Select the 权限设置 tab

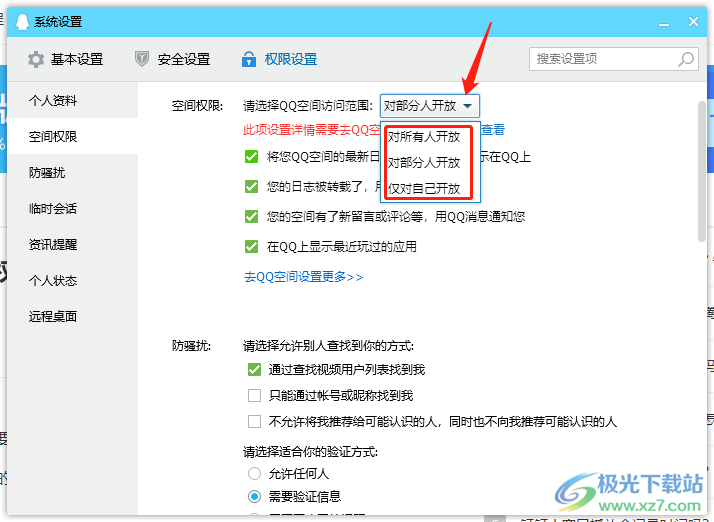click(x=280, y=59)
